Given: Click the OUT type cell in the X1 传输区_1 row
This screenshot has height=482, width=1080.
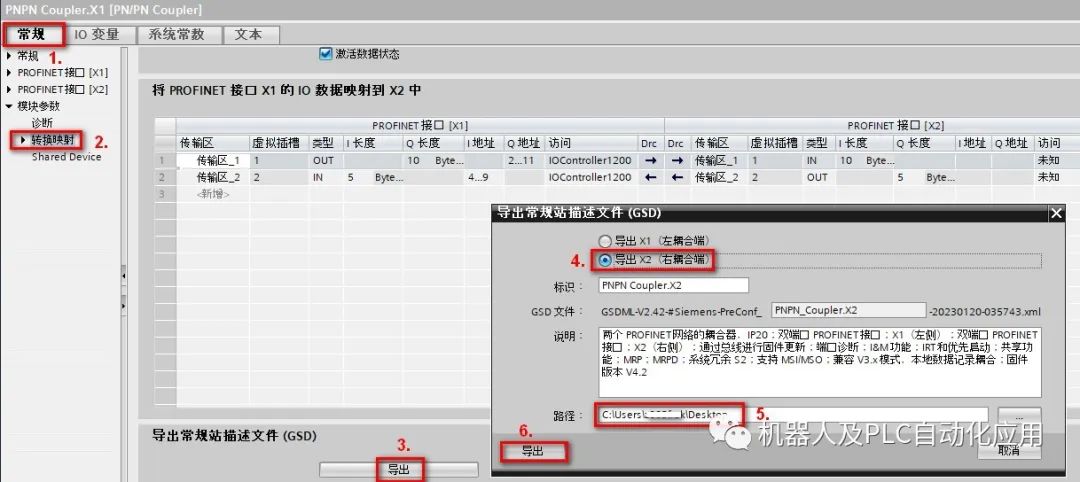Looking at the screenshot, I should [x=326, y=160].
